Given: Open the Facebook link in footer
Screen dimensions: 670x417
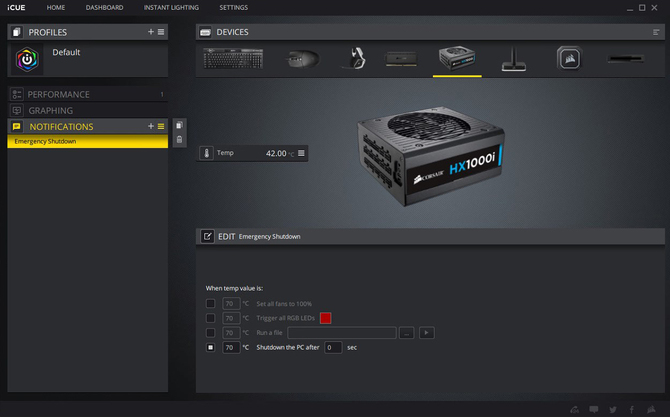Looking at the screenshot, I should click(632, 409).
